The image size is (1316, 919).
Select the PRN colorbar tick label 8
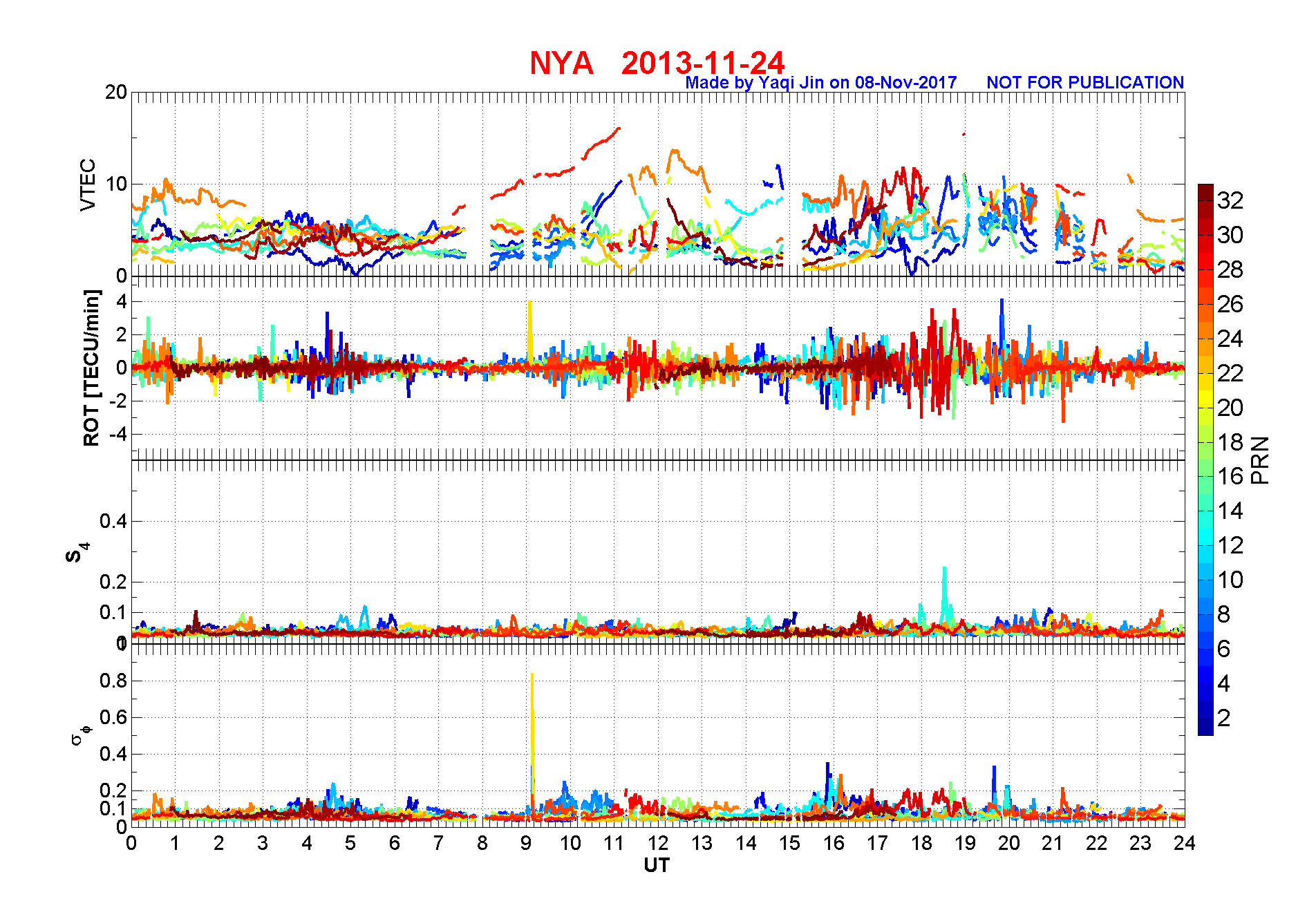[1224, 614]
